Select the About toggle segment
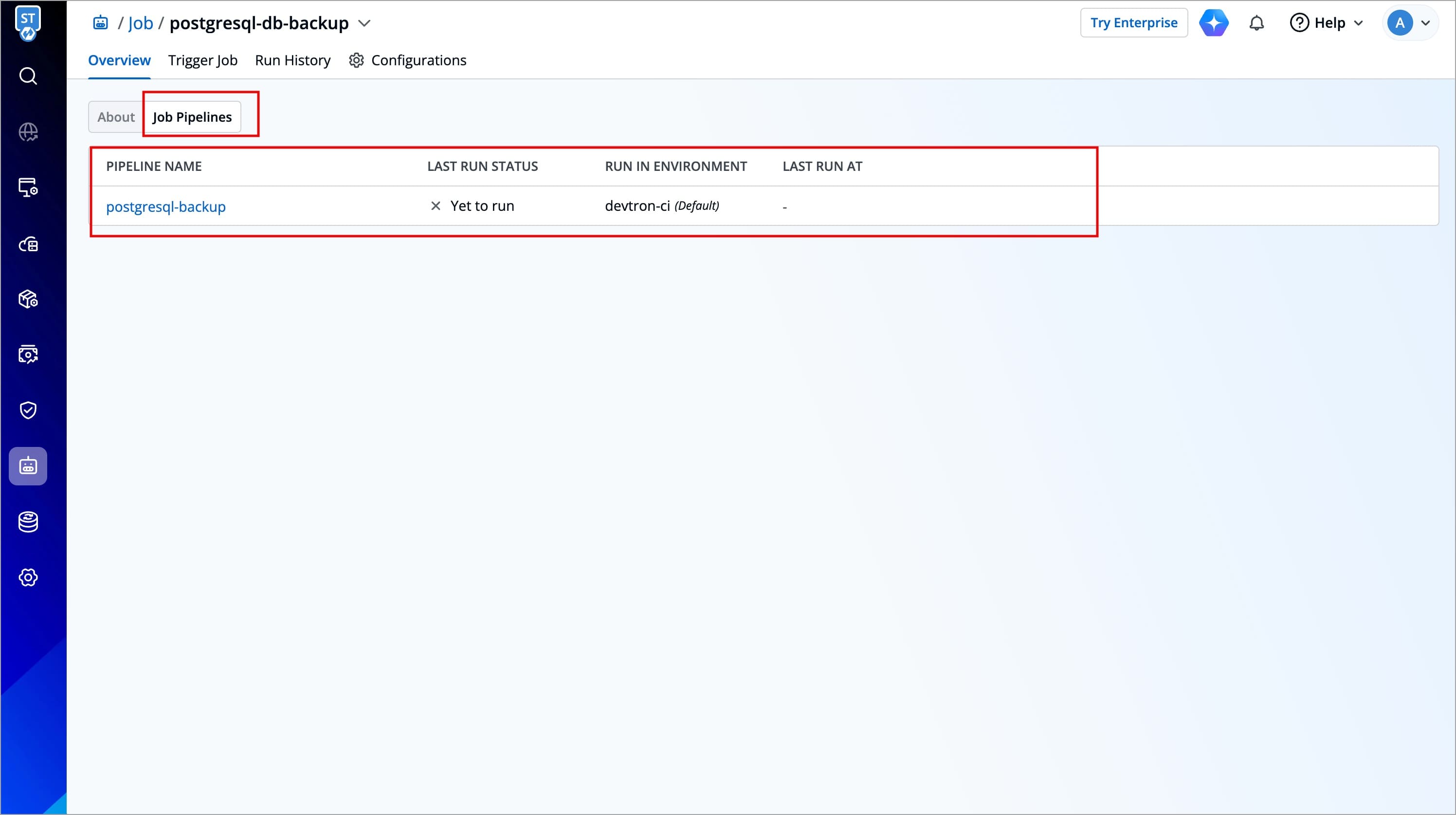Screen dimensions: 1456x815 tap(116, 117)
